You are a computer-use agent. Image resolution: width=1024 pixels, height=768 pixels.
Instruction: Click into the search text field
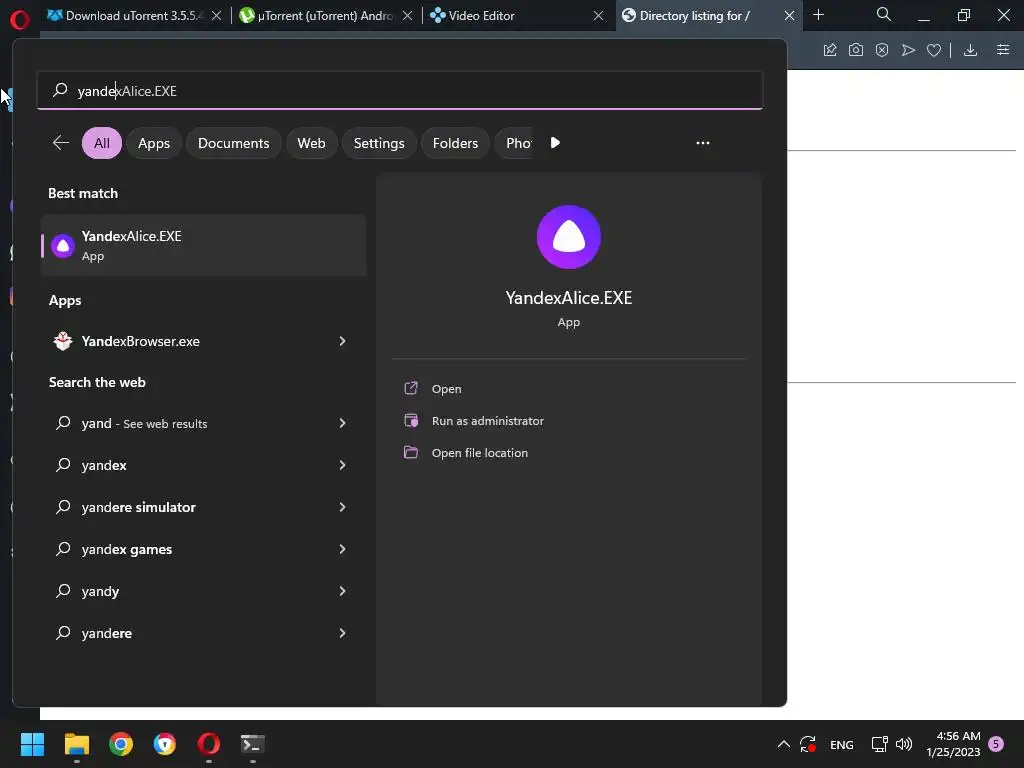tap(400, 91)
